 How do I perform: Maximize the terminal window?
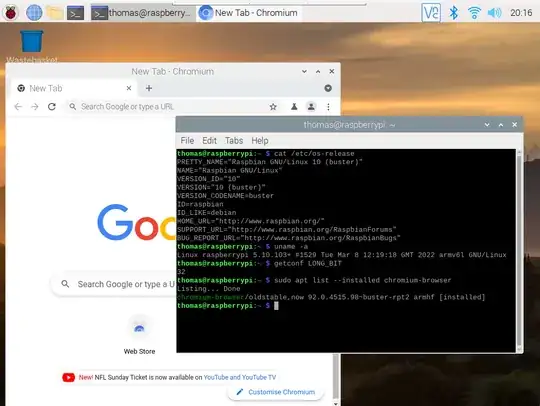coord(501,125)
